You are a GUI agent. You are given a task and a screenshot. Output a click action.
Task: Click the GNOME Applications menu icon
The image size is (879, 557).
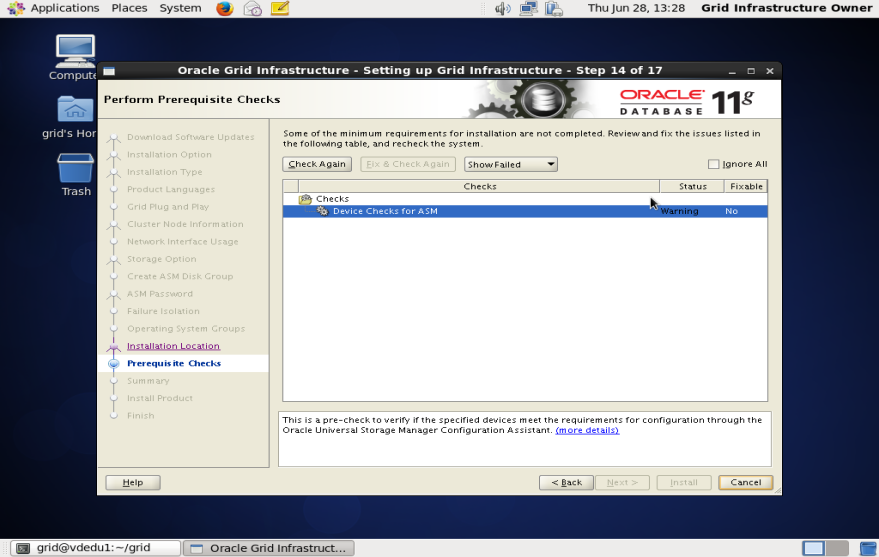(16, 8)
